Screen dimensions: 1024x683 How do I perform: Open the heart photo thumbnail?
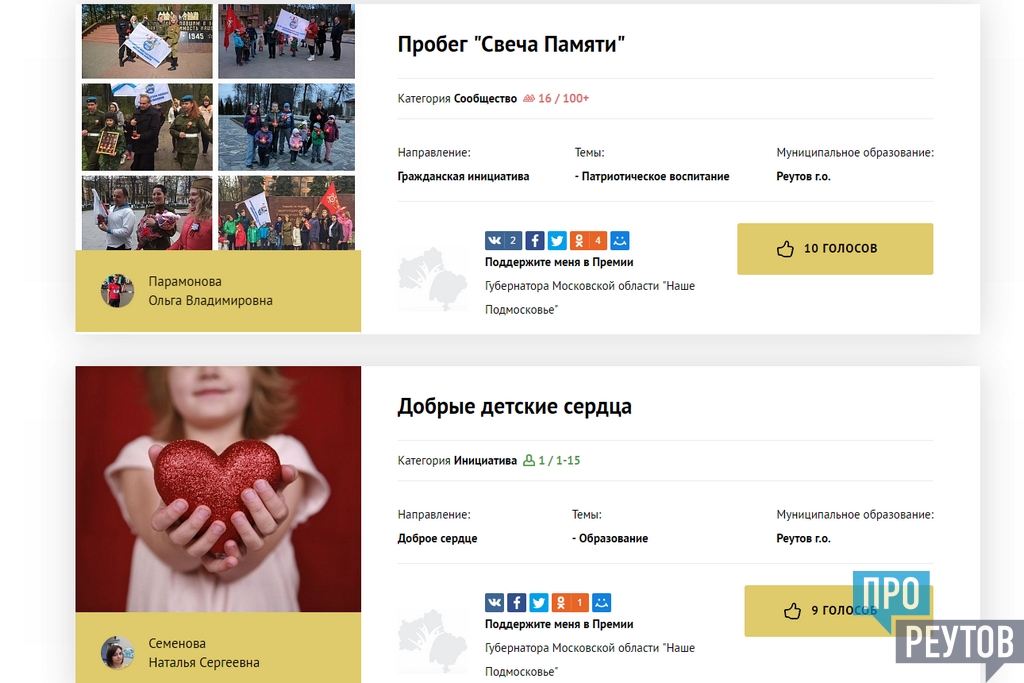coord(218,488)
